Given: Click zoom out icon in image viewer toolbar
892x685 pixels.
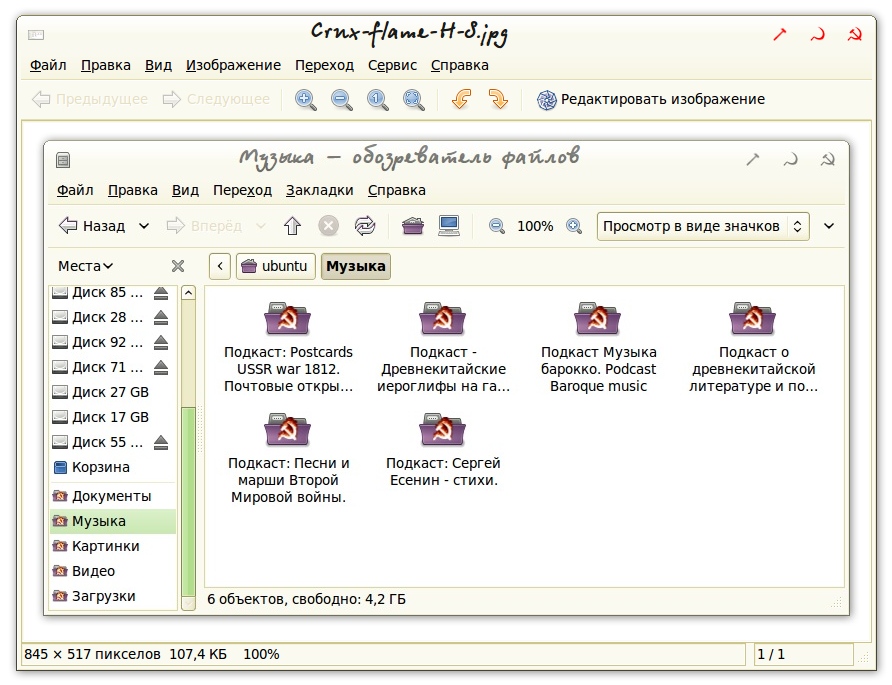Looking at the screenshot, I should (x=341, y=100).
